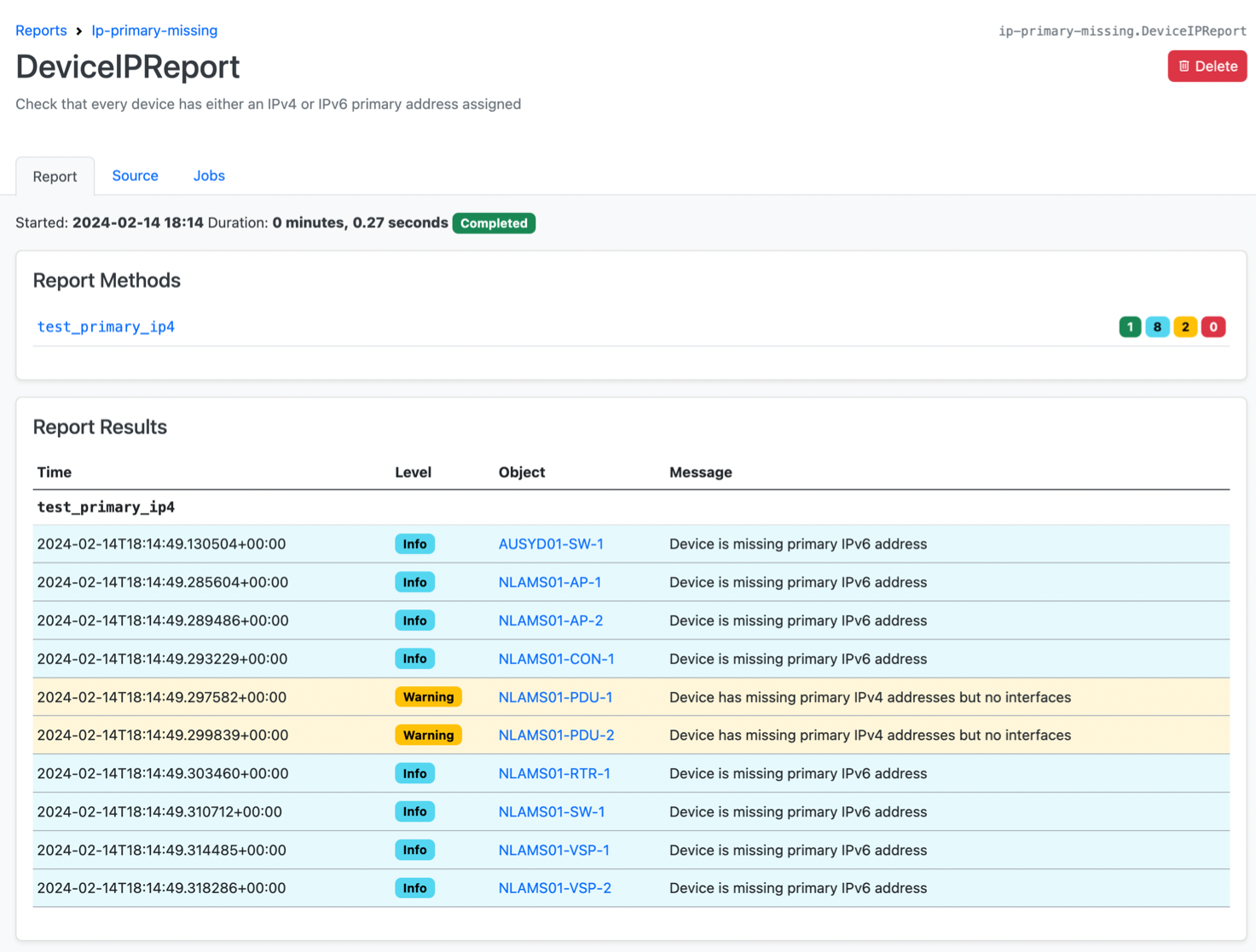Open device NLAMS01-PDU-2
Image resolution: width=1256 pixels, height=952 pixels.
(555, 735)
